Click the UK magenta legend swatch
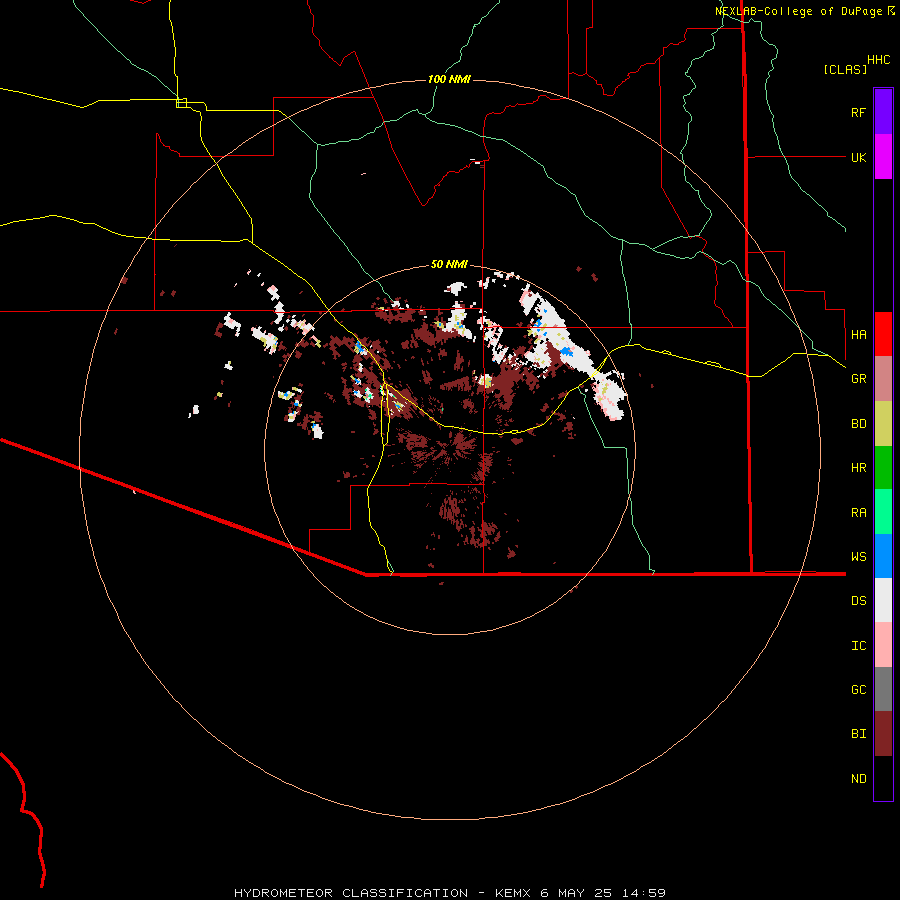Image resolution: width=900 pixels, height=900 pixels. coord(883,157)
